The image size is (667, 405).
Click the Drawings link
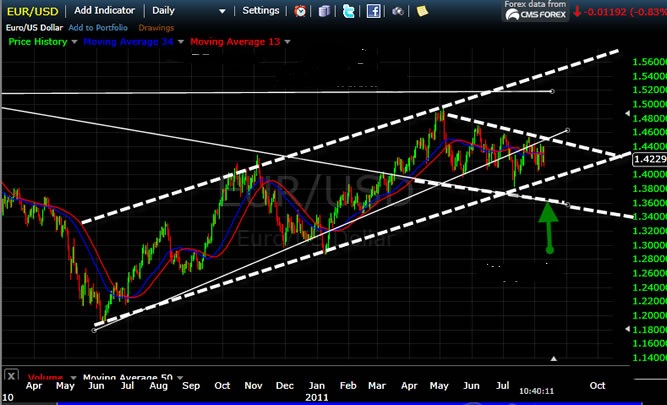(x=155, y=28)
